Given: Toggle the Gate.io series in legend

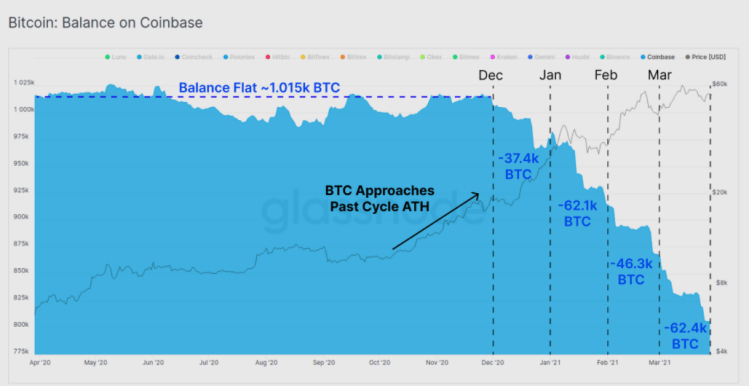Looking at the screenshot, I should (151, 57).
